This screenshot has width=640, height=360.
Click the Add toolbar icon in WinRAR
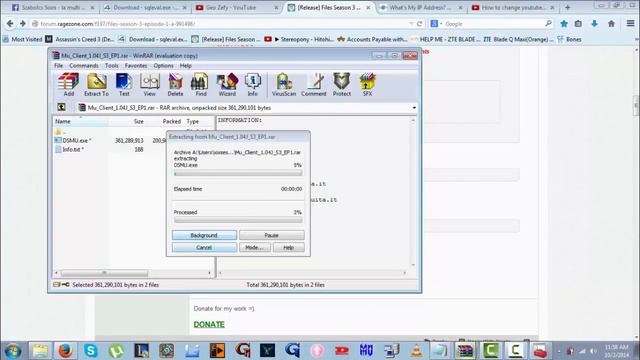[x=69, y=84]
